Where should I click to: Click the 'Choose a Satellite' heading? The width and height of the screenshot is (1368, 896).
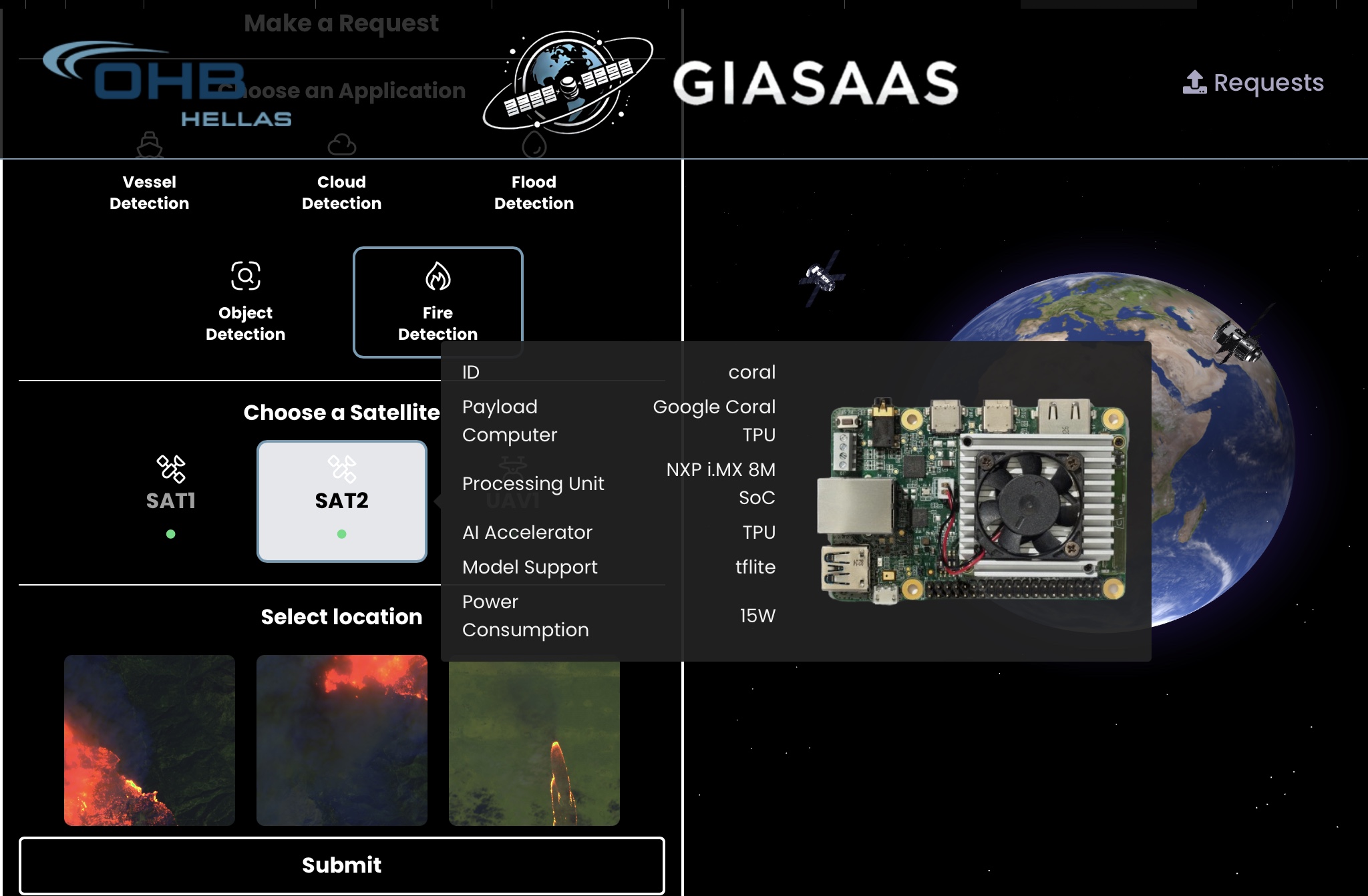point(341,413)
